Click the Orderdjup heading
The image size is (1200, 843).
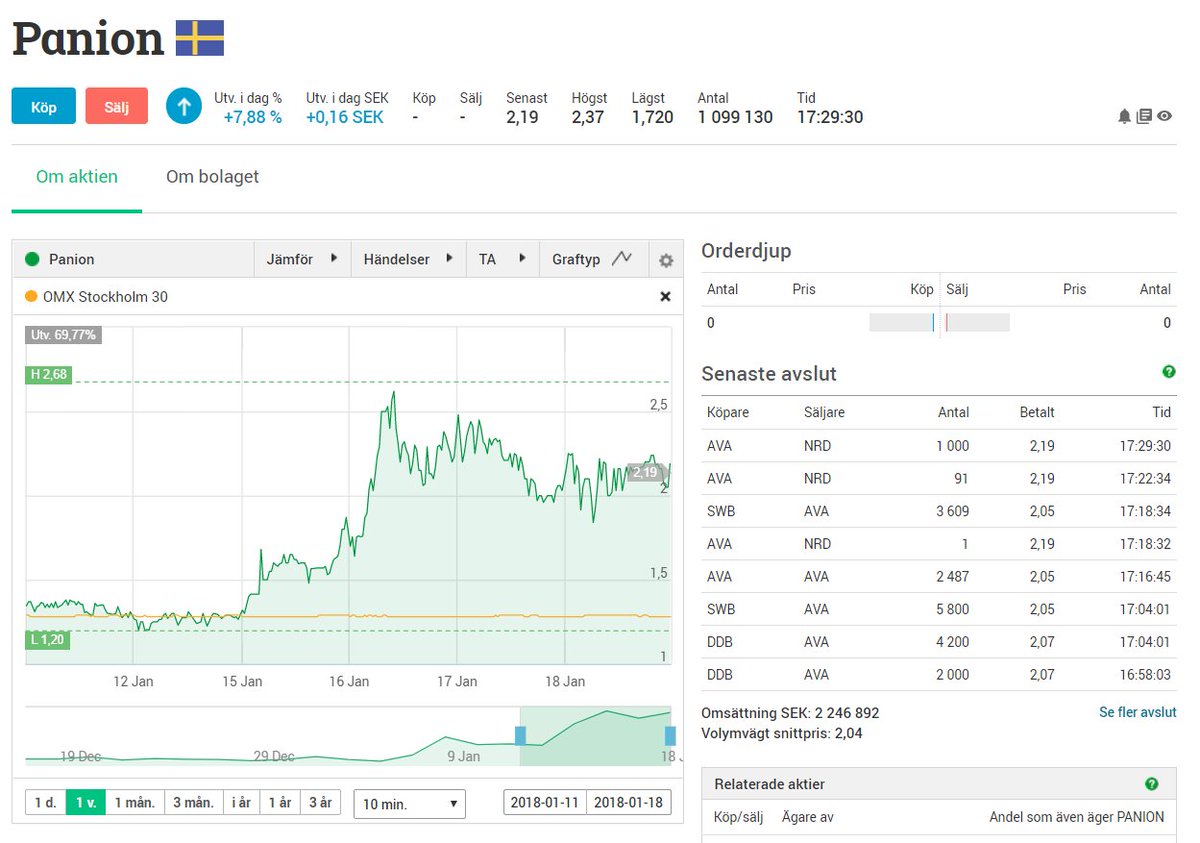pyautogui.click(x=746, y=251)
